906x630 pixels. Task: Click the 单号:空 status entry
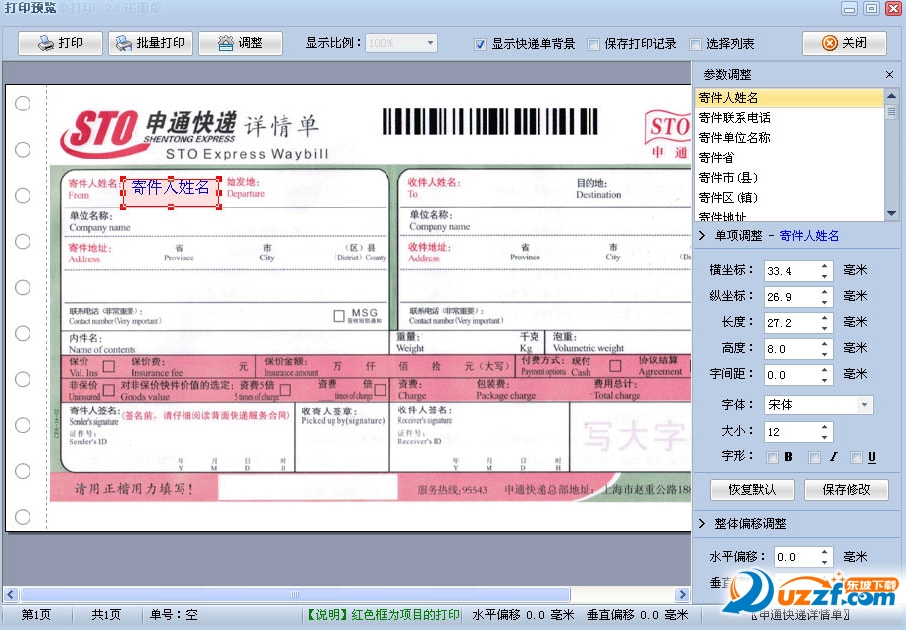tap(174, 614)
